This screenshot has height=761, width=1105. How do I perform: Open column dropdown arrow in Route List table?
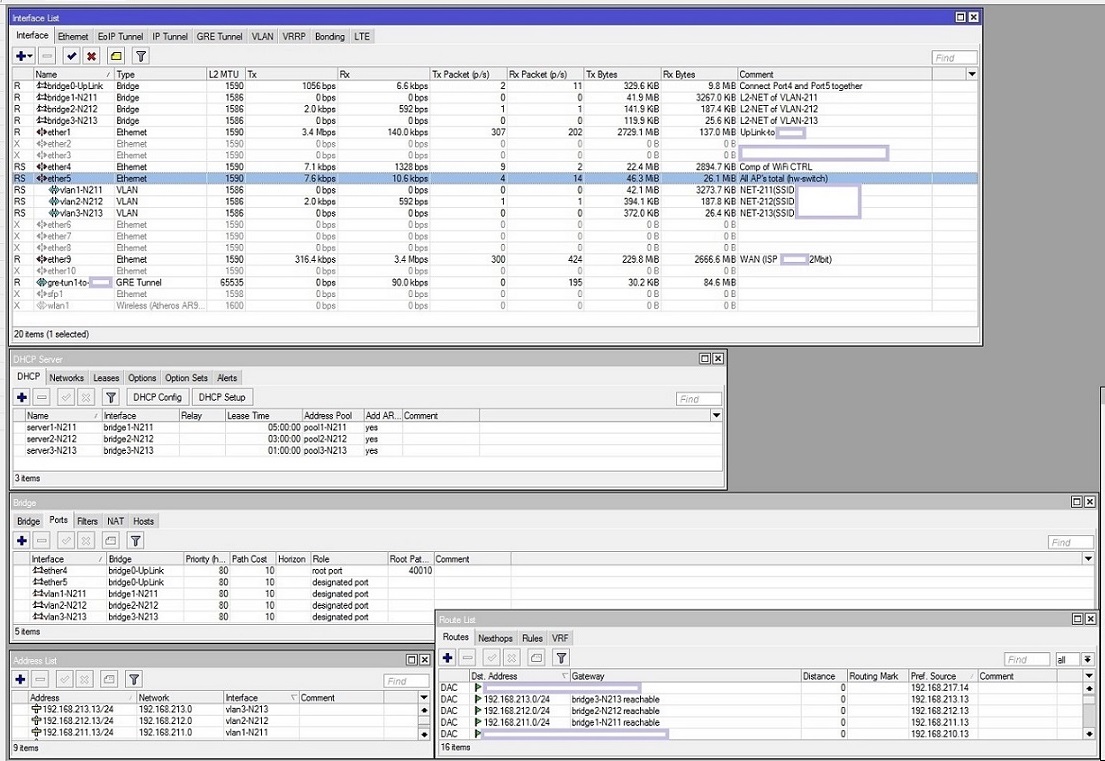pyautogui.click(x=1089, y=676)
